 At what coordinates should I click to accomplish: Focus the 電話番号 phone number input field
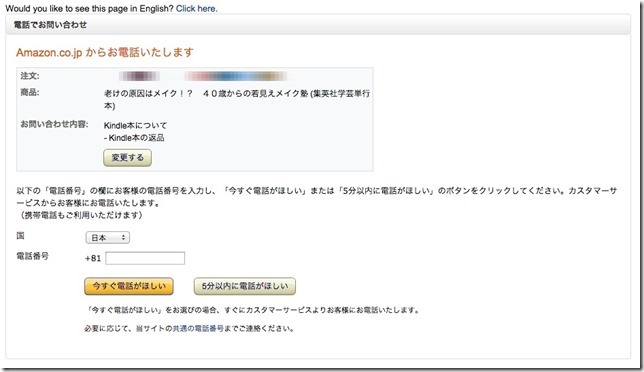[145, 258]
